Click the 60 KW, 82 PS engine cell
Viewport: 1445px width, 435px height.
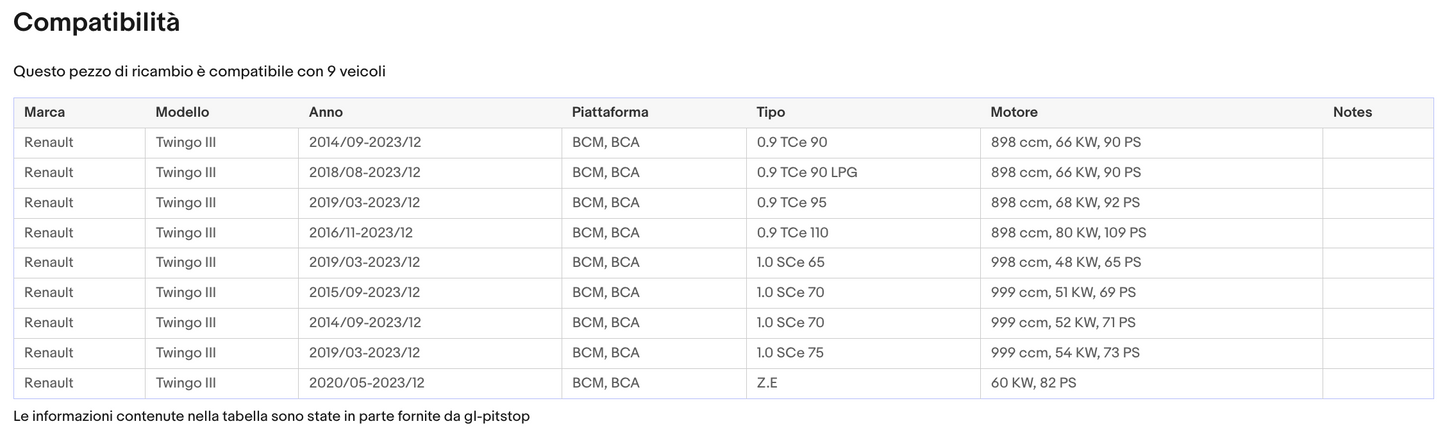click(1034, 382)
